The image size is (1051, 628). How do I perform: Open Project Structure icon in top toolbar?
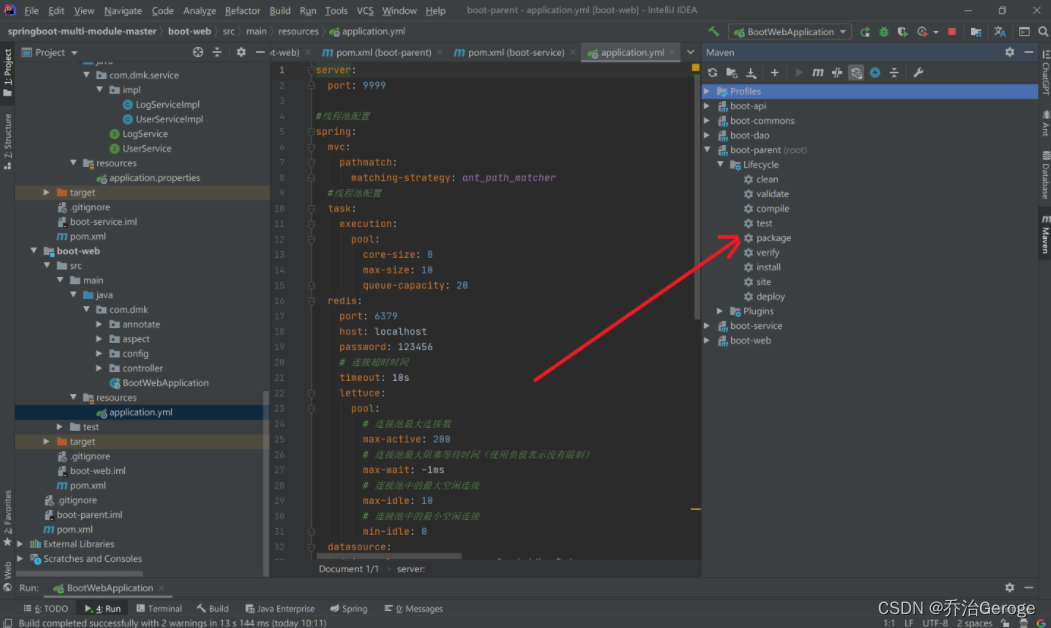(976, 32)
